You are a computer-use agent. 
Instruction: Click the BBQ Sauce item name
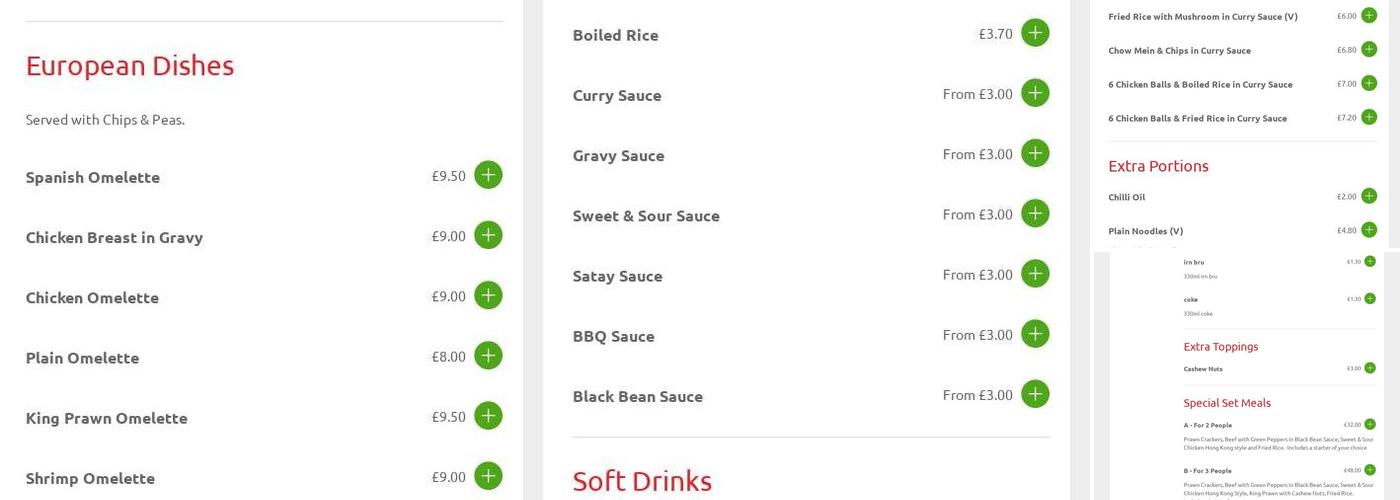click(613, 336)
